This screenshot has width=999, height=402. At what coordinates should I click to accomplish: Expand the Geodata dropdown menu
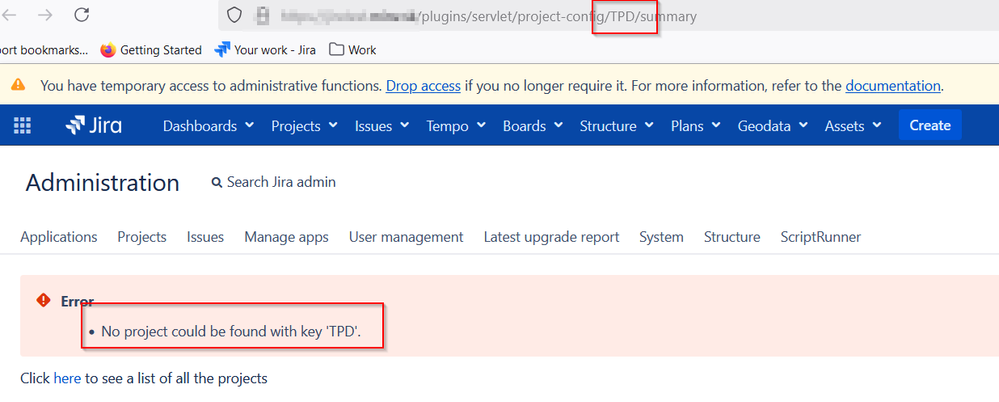[x=772, y=126]
